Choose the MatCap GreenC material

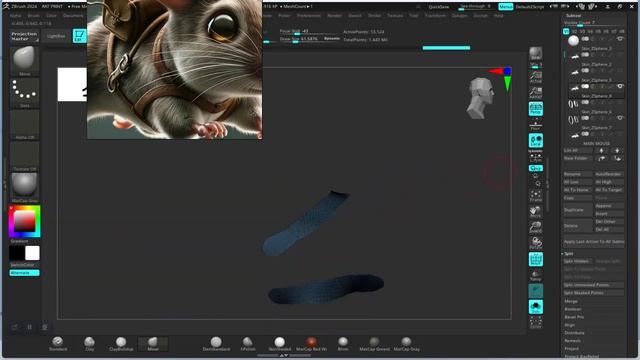pyautogui.click(x=374, y=343)
